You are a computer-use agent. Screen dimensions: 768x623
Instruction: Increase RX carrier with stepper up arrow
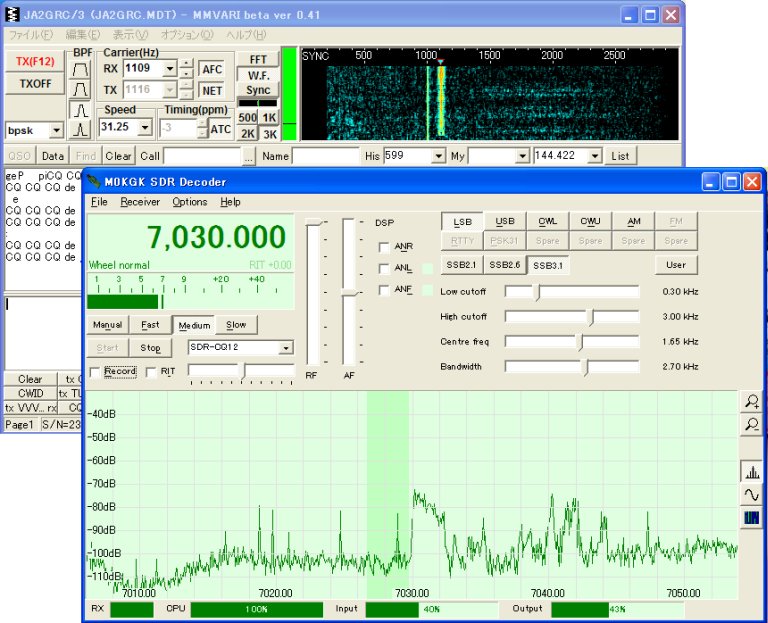[x=186, y=64]
